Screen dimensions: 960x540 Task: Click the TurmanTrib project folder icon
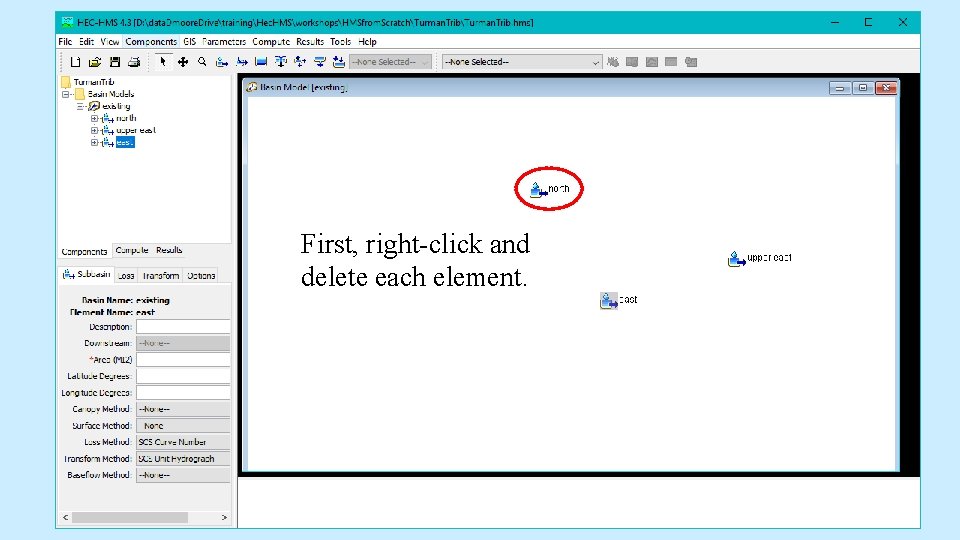(x=66, y=82)
